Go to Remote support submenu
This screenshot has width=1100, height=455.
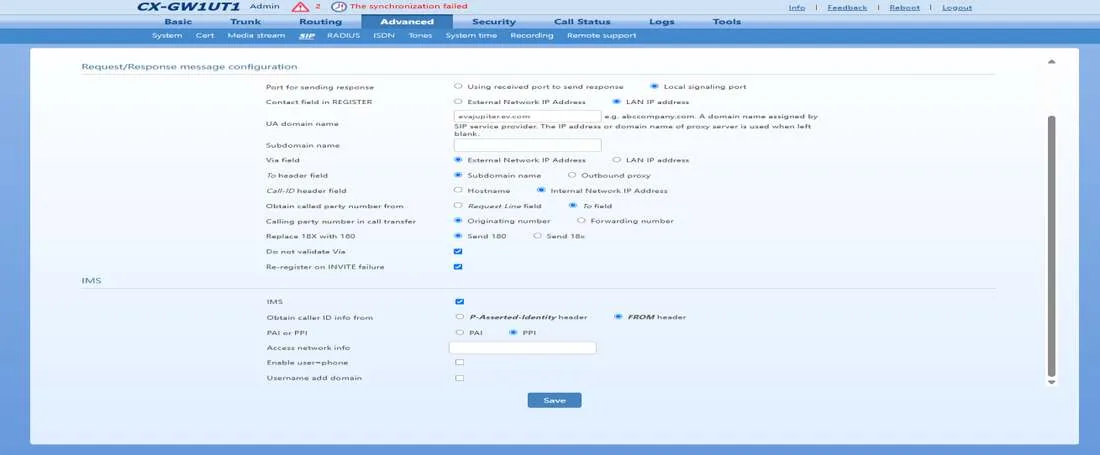pyautogui.click(x=602, y=36)
